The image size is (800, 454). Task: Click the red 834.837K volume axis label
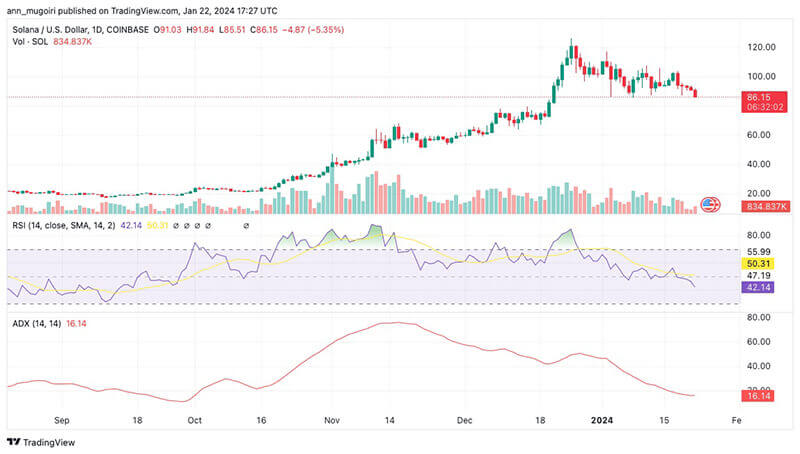(765, 207)
